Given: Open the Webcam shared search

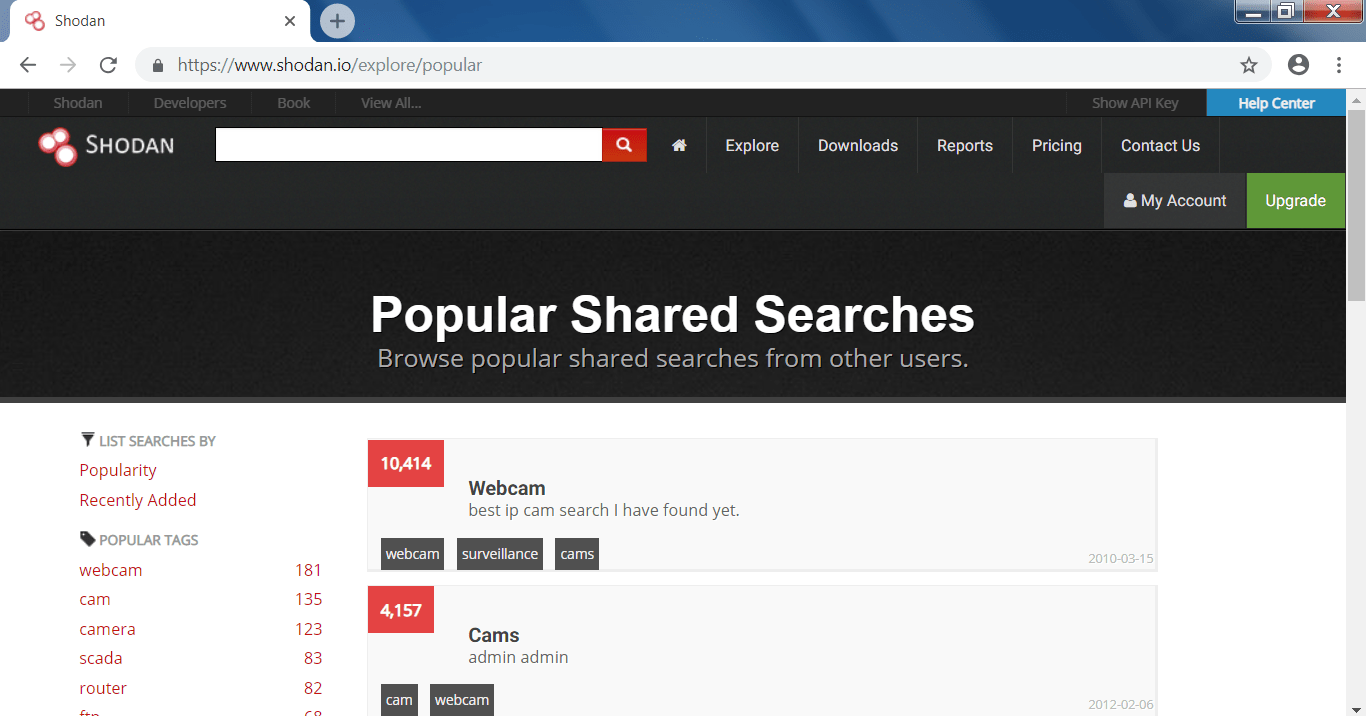Looking at the screenshot, I should (507, 488).
